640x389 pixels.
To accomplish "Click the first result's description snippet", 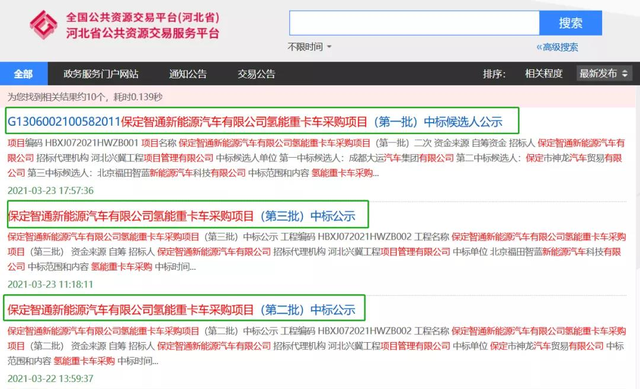I will point(316,158).
